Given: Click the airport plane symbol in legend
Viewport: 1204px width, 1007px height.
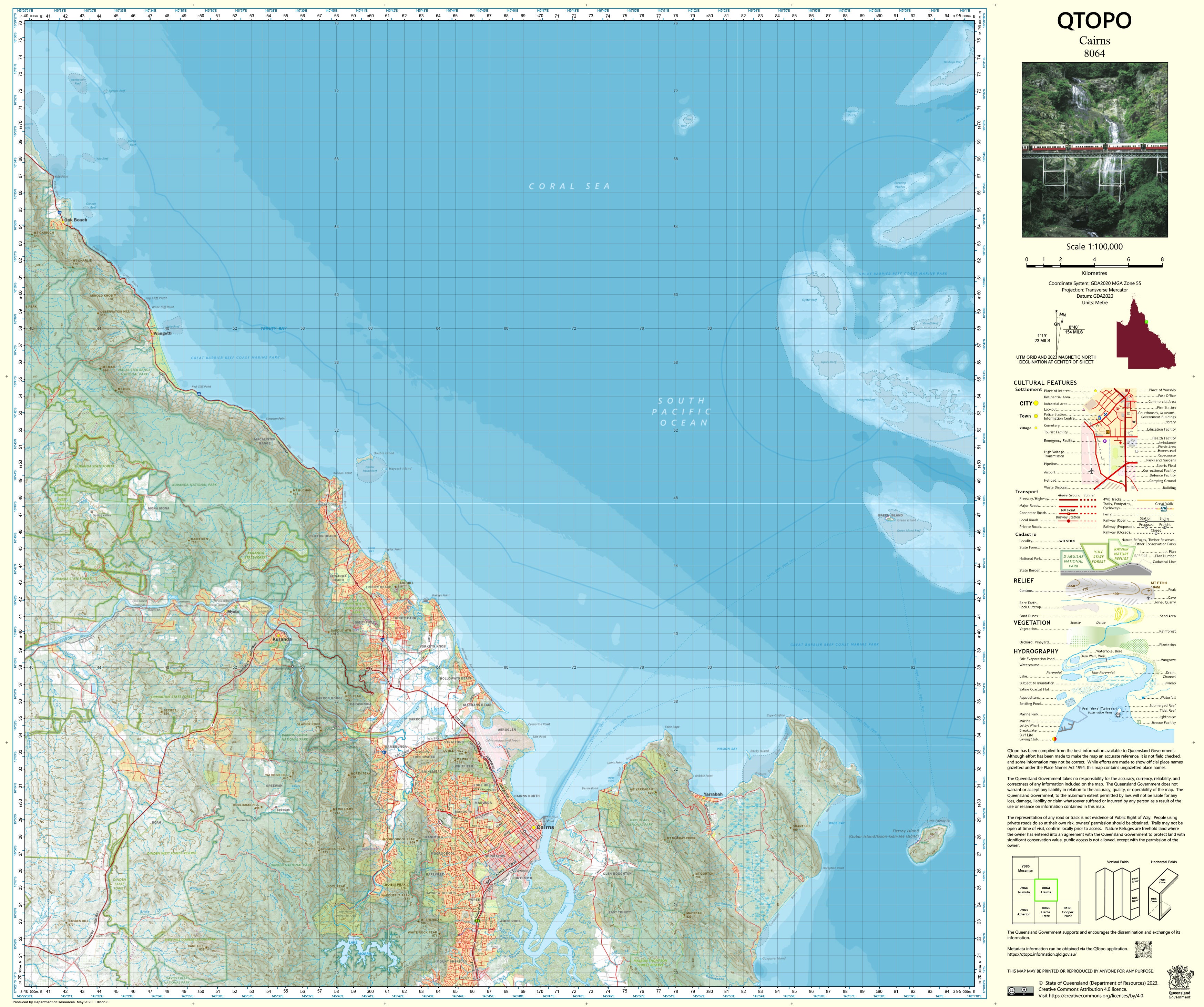Looking at the screenshot, I should tap(1091, 471).
